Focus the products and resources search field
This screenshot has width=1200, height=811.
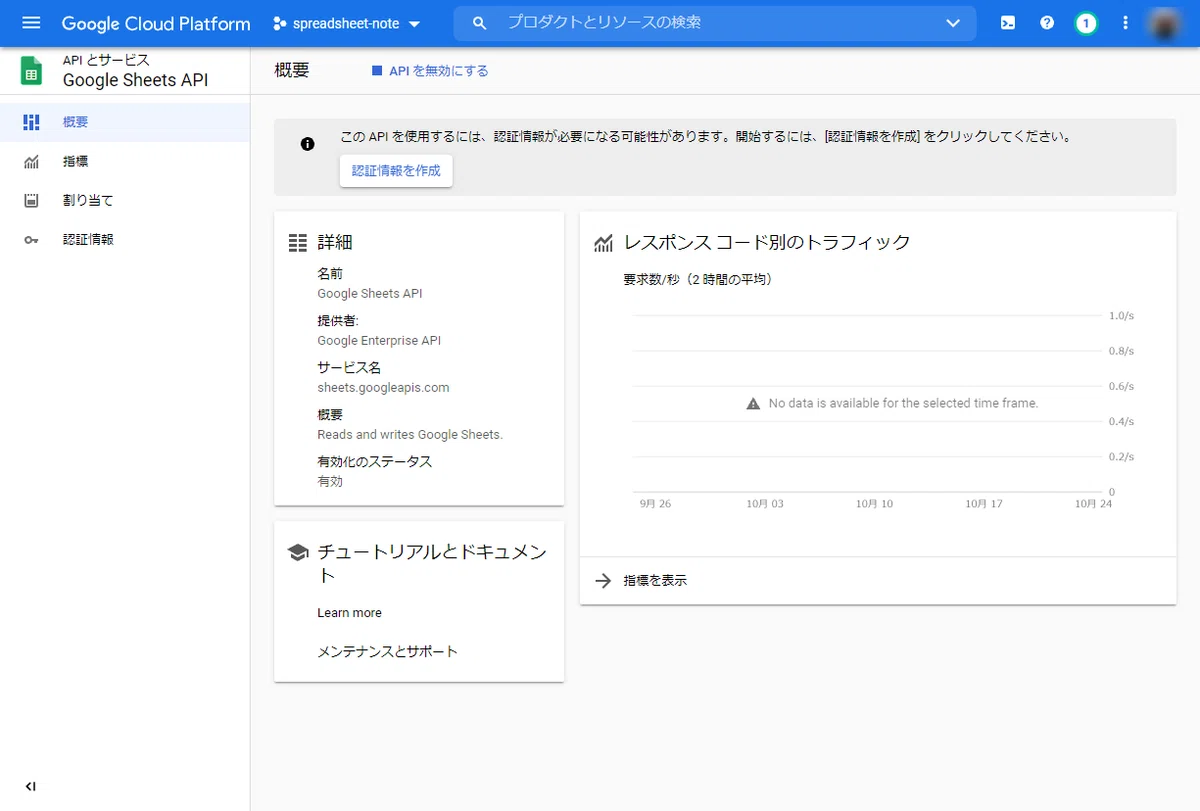715,23
